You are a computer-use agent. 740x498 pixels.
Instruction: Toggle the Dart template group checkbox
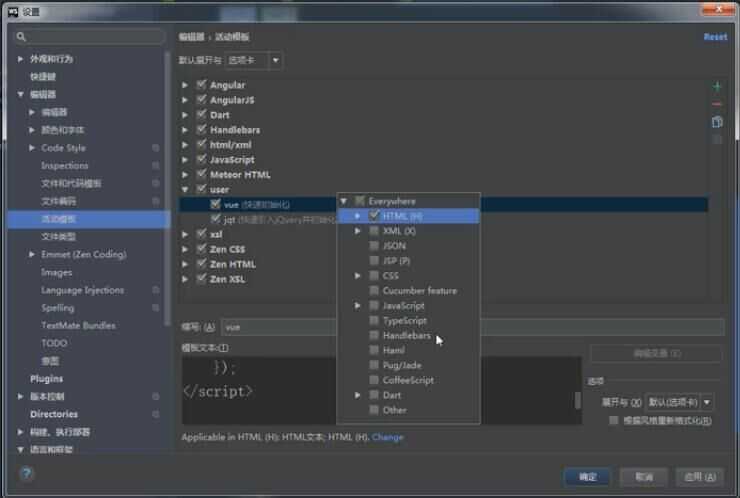click(202, 115)
